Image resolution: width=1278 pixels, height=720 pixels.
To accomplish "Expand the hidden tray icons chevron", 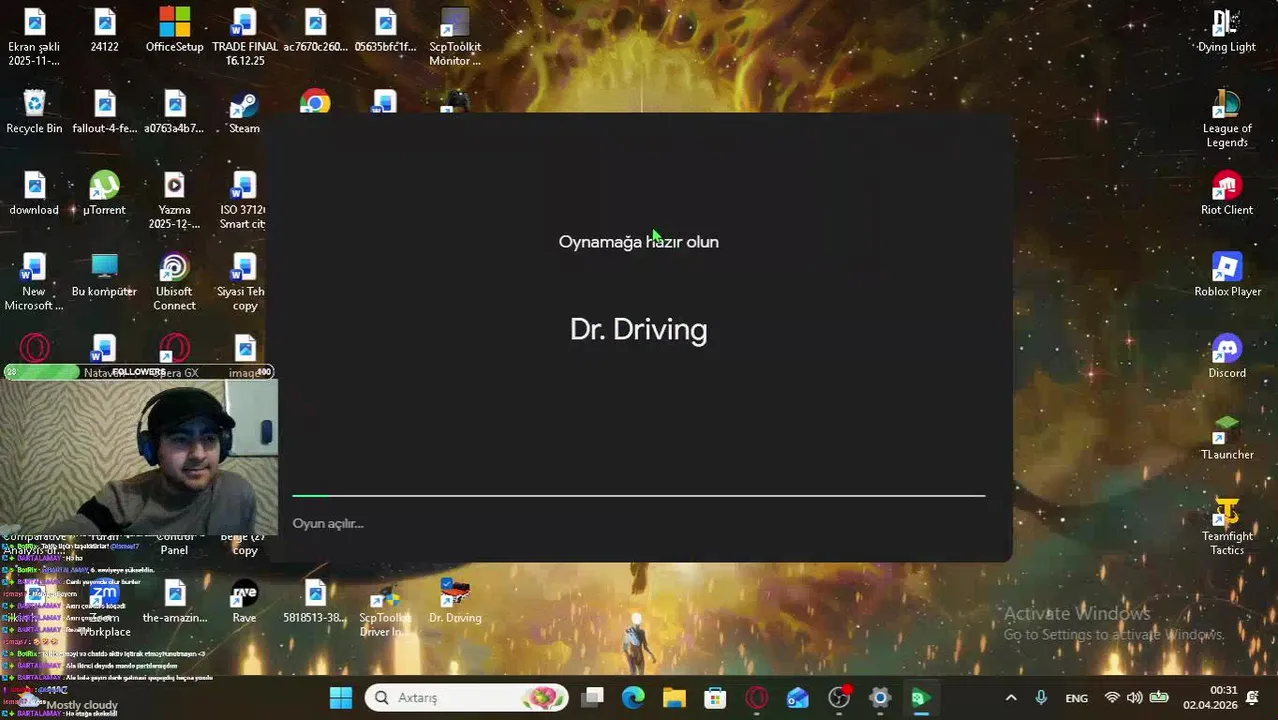I will [x=1011, y=698].
